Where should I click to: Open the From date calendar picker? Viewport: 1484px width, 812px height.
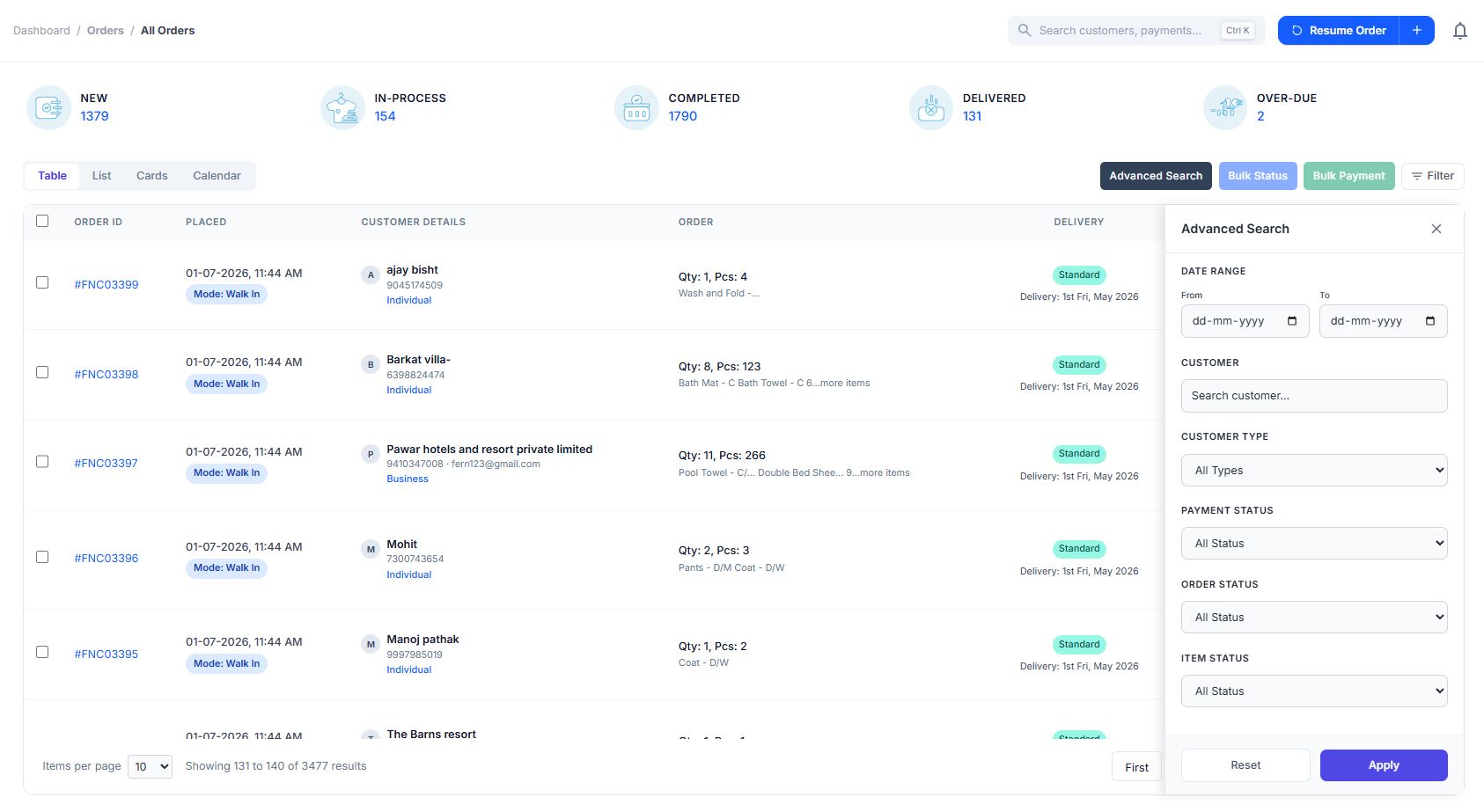tap(1292, 321)
